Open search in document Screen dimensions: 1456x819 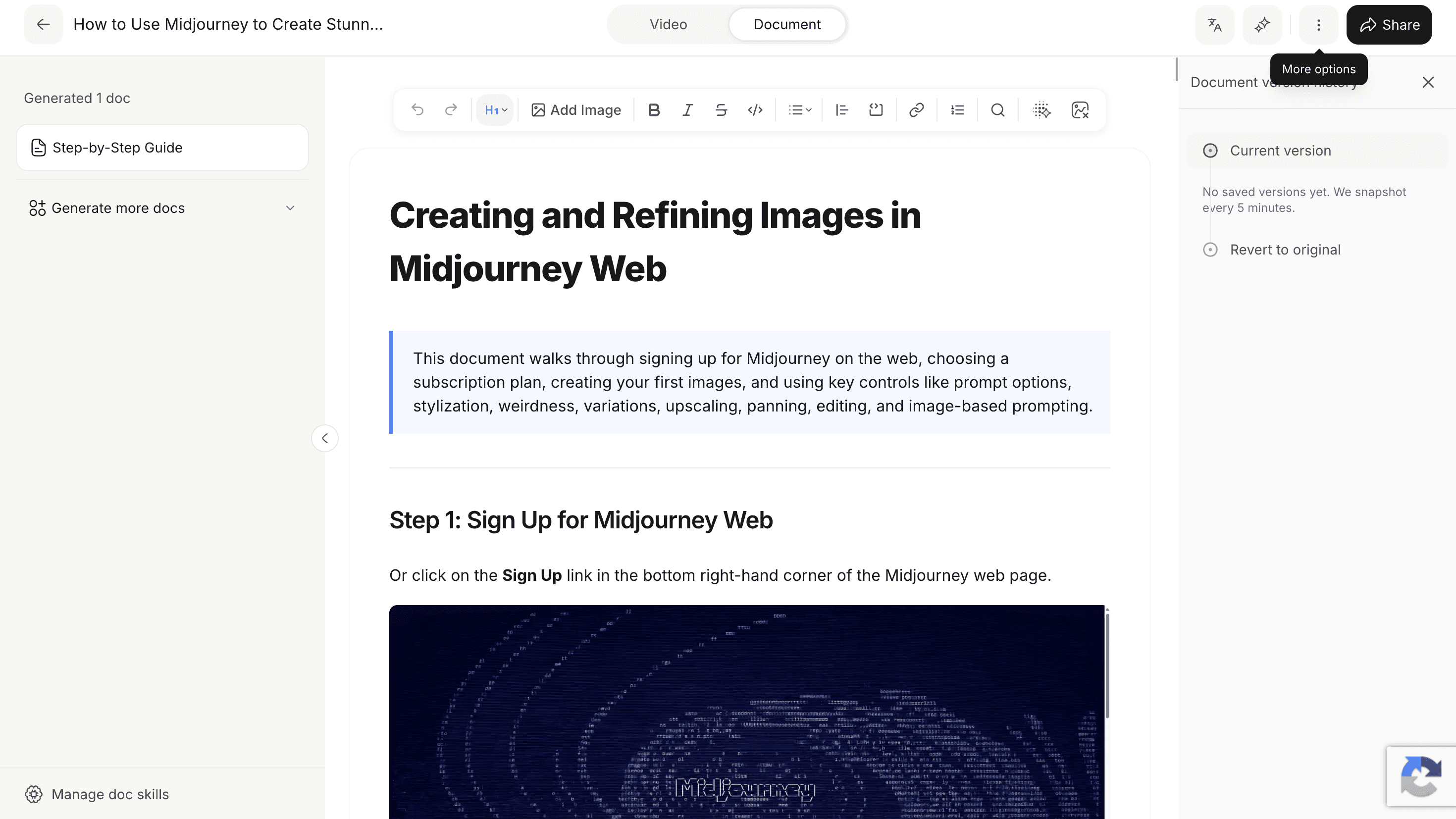[997, 109]
